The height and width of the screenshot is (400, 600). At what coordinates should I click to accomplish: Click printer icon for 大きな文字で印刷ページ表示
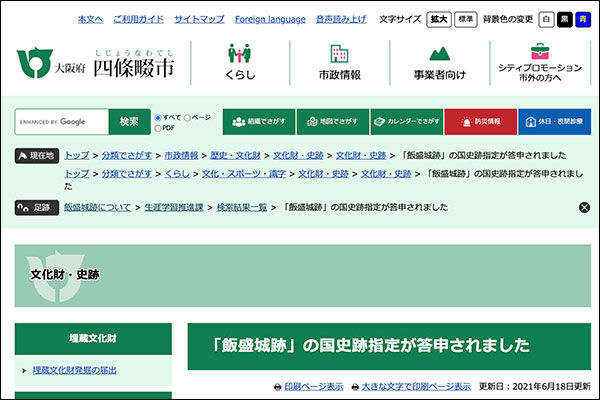pyautogui.click(x=355, y=387)
